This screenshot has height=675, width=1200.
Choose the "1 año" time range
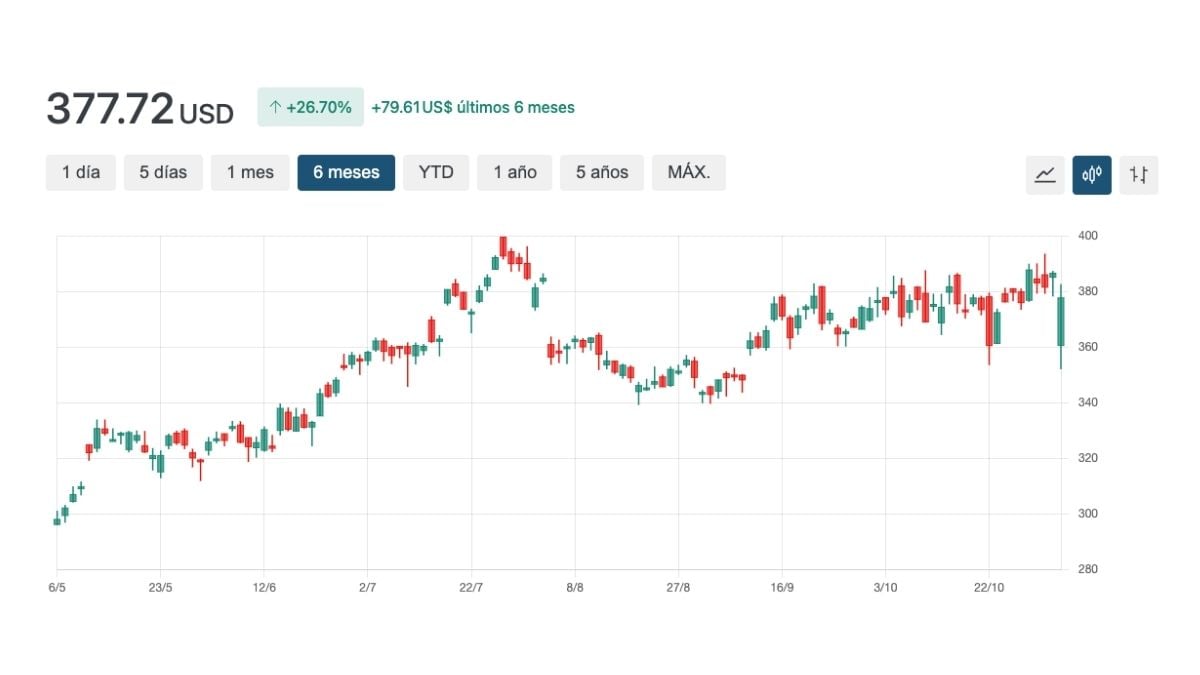[514, 172]
